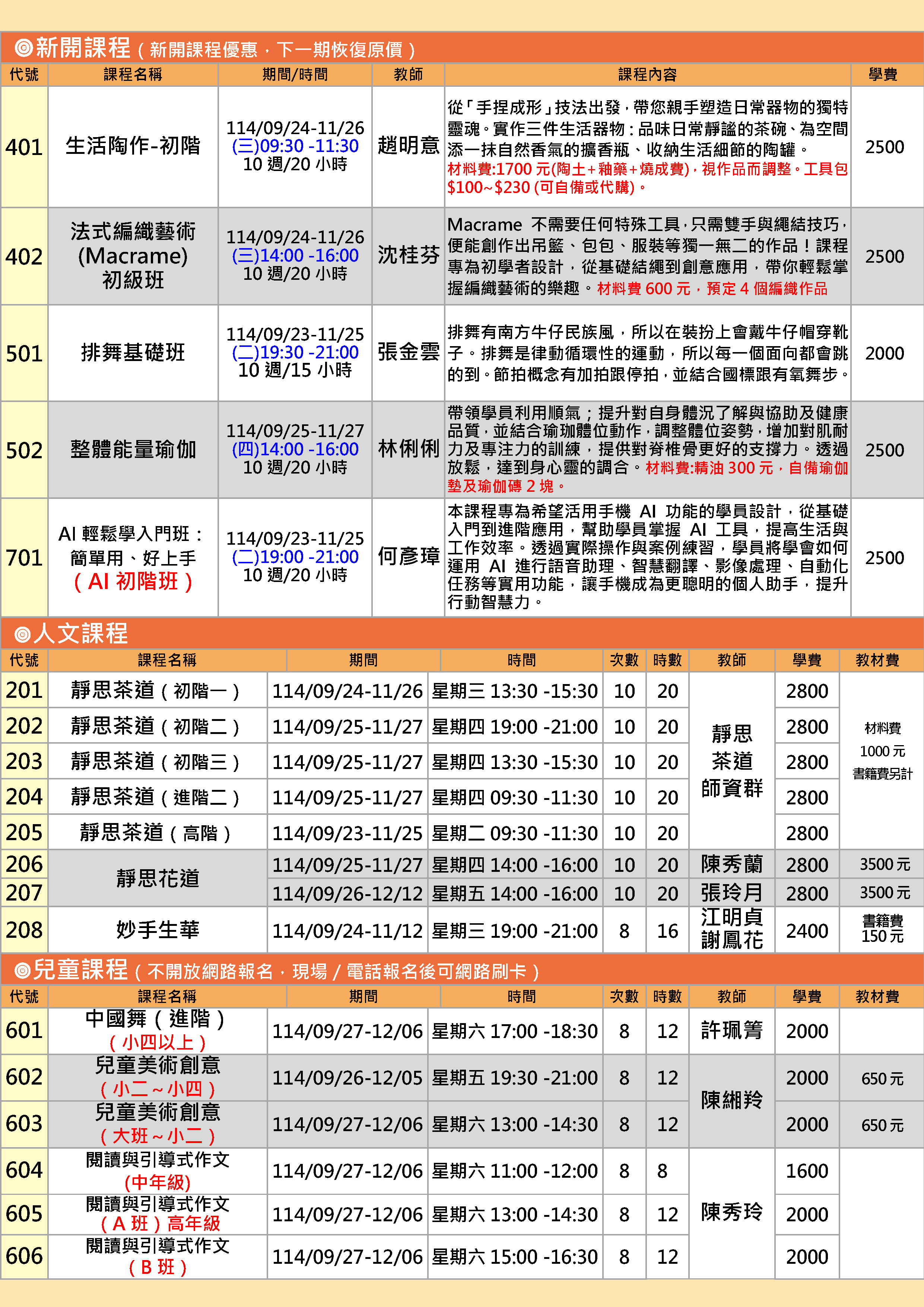
Task: Click 650元 material fee for course 602
Action: [882, 1078]
